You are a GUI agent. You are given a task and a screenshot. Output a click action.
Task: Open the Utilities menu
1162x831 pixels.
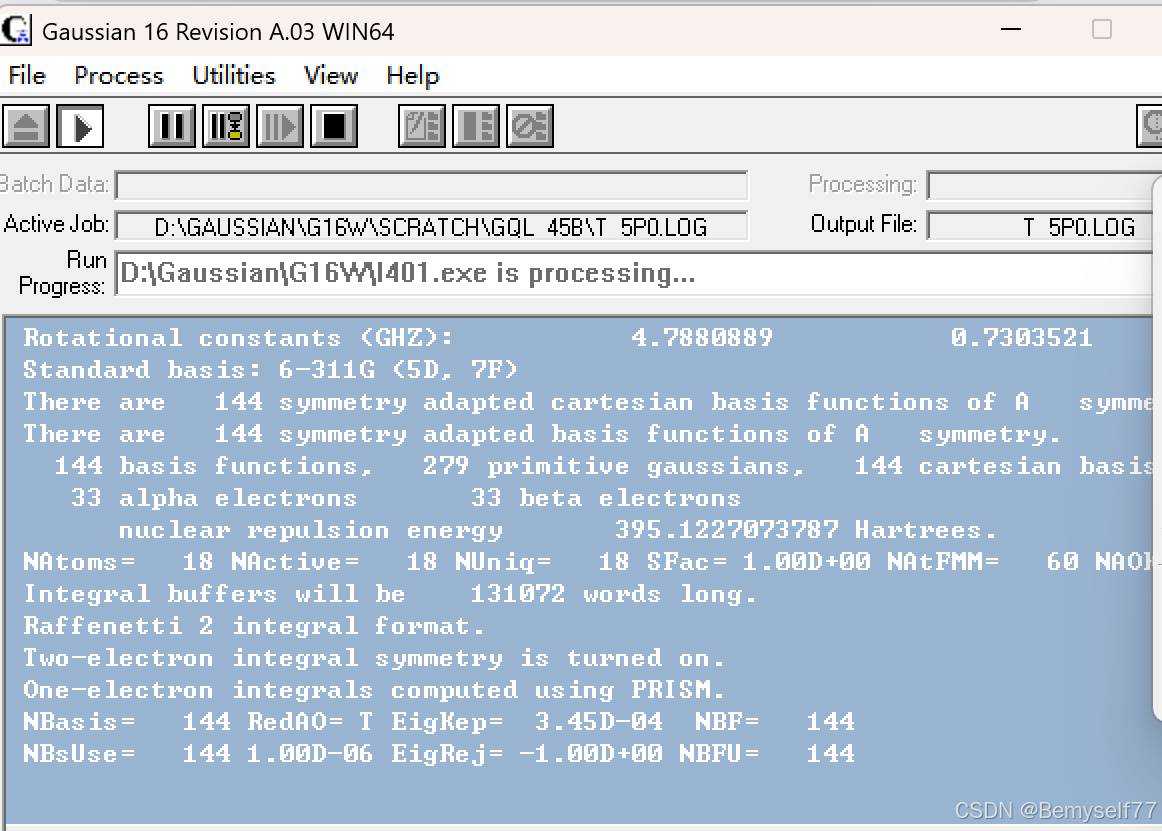coord(233,76)
